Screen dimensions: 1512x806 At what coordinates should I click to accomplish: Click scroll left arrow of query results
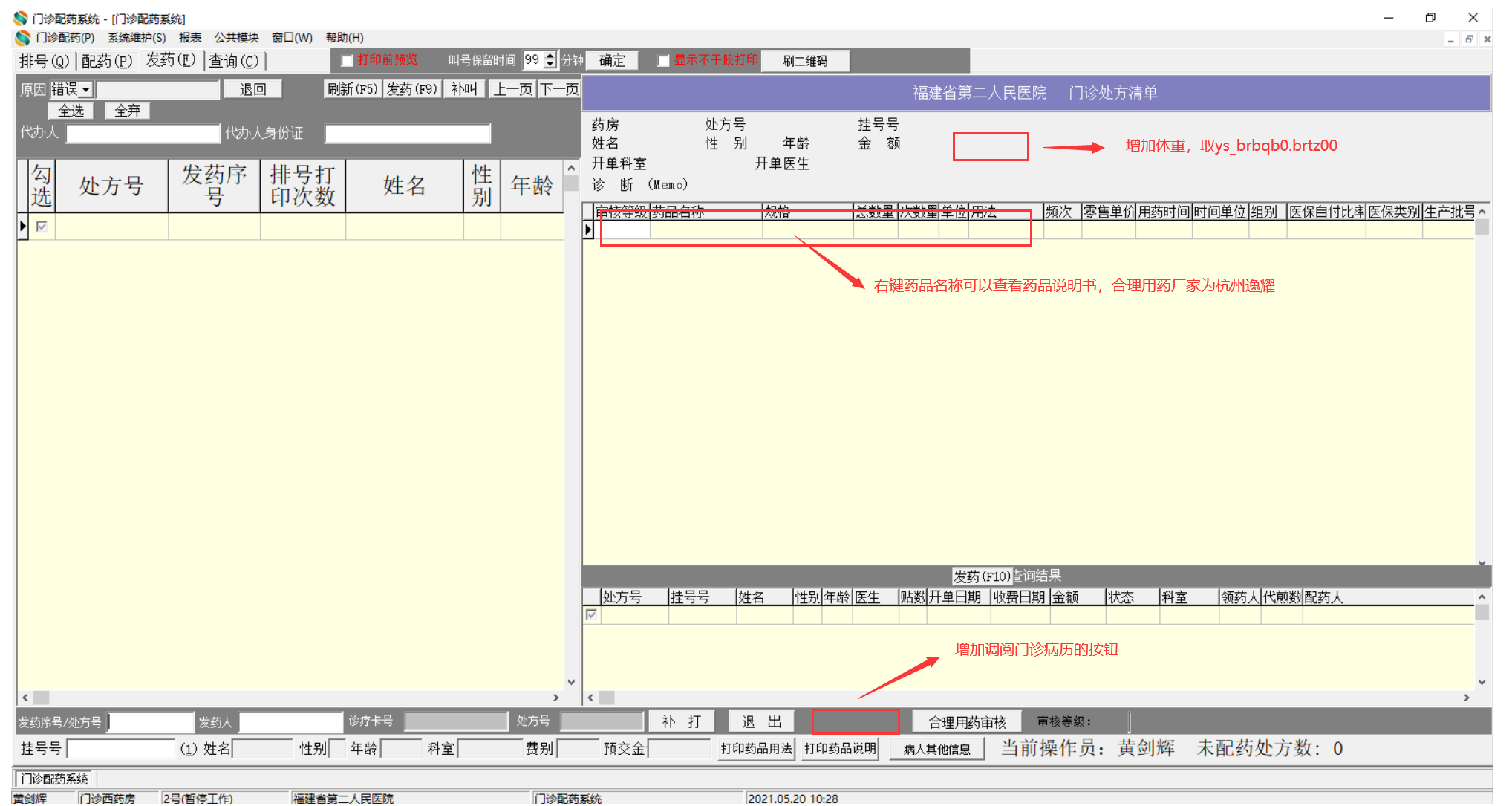(x=590, y=698)
